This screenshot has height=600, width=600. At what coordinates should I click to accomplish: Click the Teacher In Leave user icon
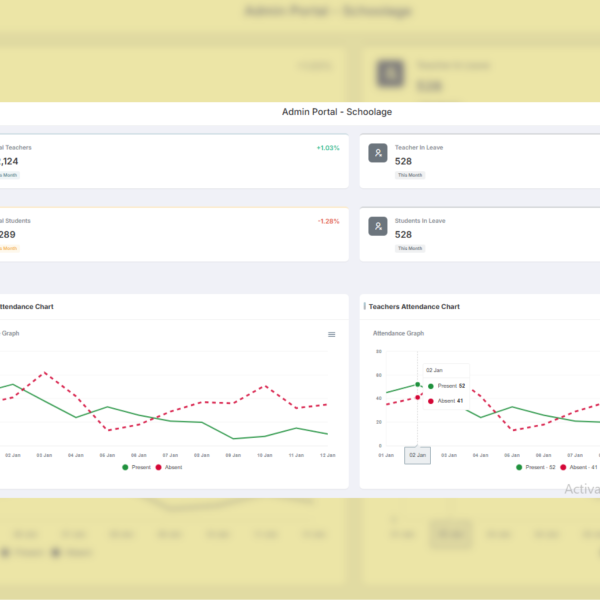coord(377,153)
